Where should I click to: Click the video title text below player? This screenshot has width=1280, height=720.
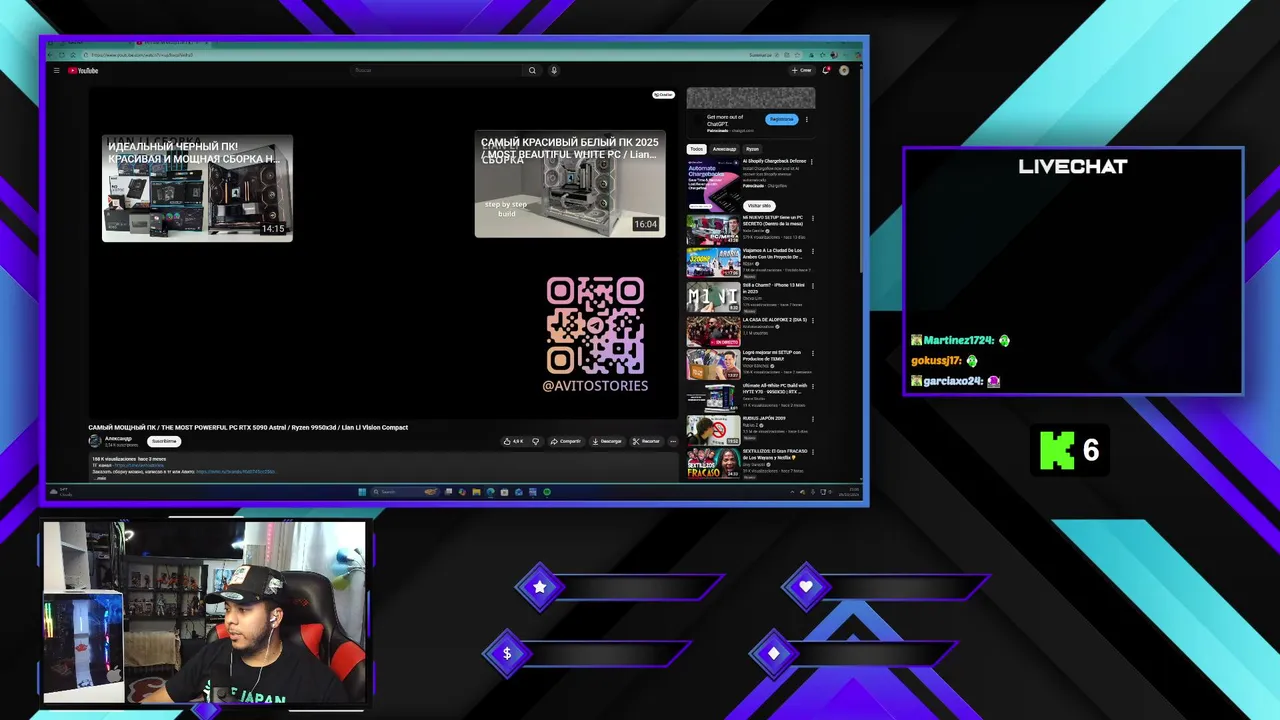(248, 427)
